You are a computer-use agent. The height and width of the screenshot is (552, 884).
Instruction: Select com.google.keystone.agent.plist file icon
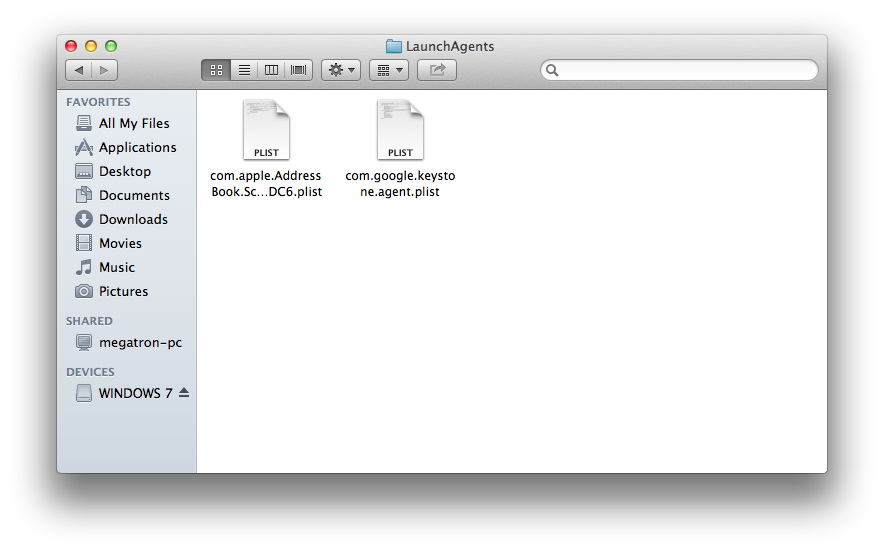tap(400, 130)
